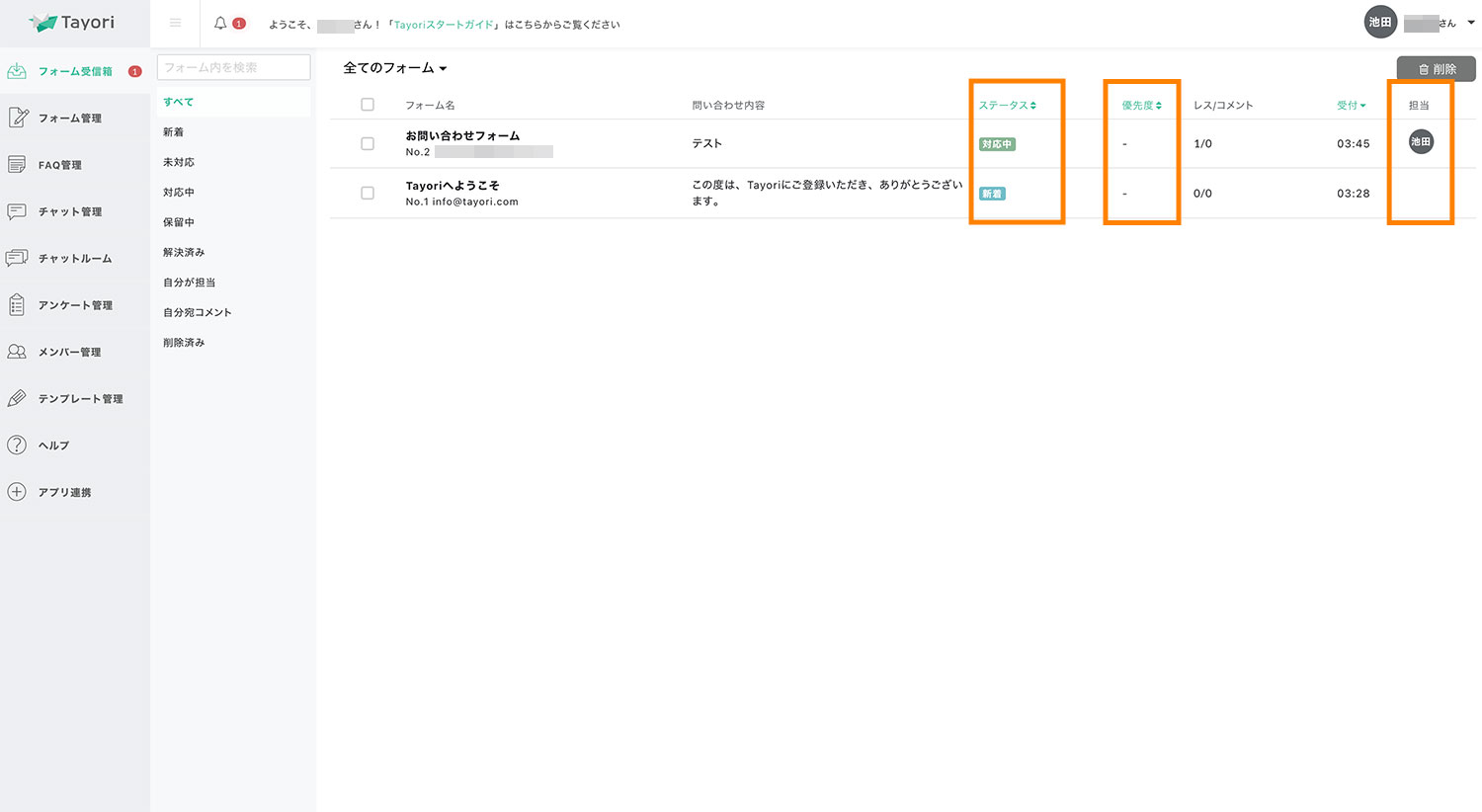Screen dimensions: 1482x812
Task: Click the No.1 info@tayori.com text
Action: [x=461, y=202]
